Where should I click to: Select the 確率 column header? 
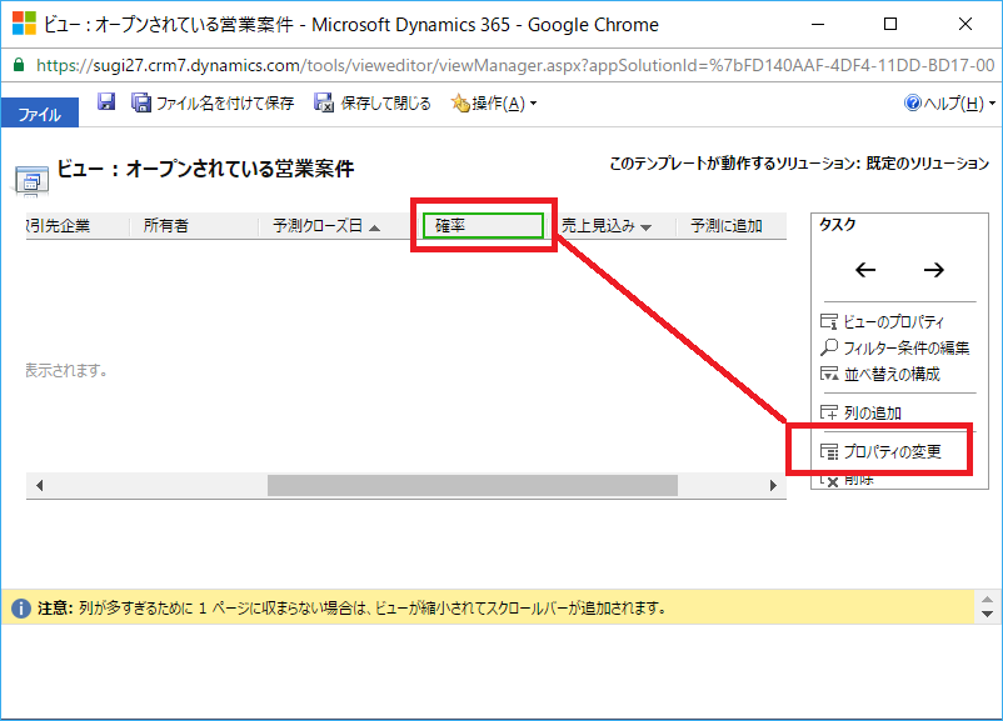[x=483, y=225]
